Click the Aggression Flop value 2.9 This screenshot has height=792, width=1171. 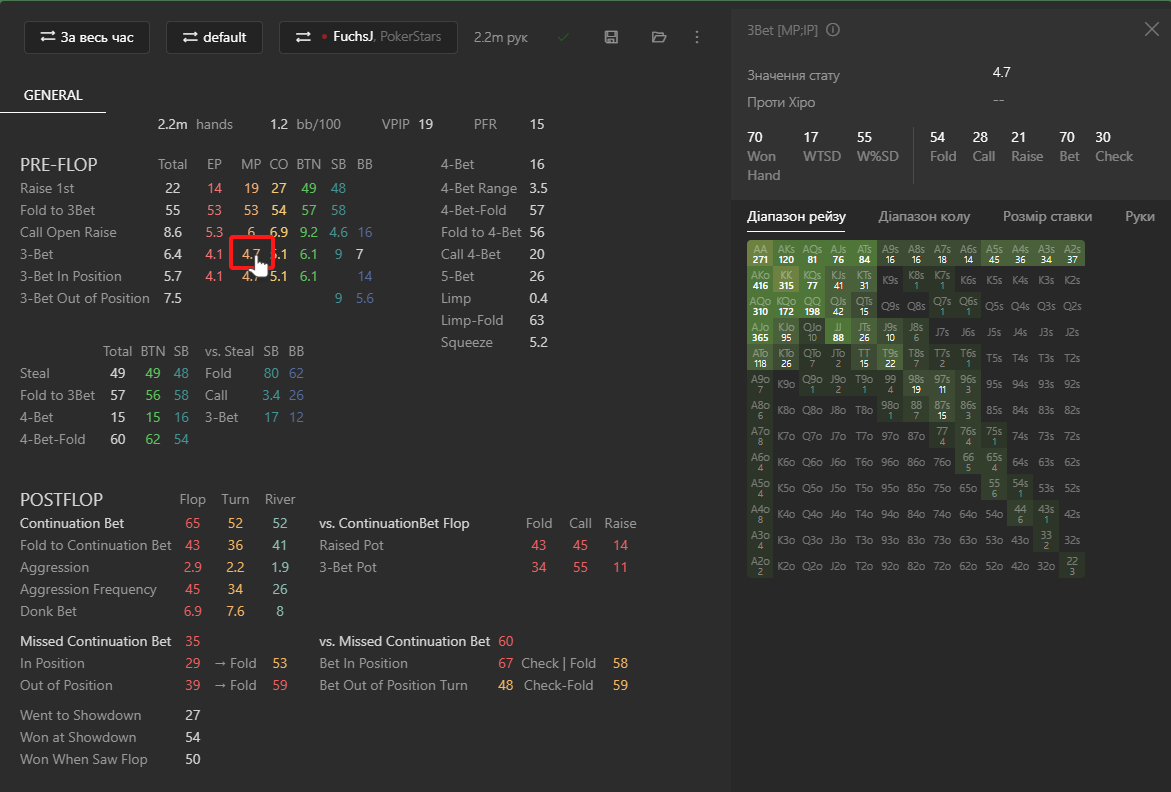click(193, 567)
